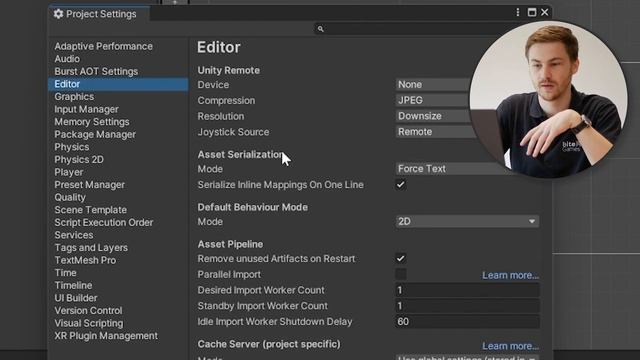The width and height of the screenshot is (640, 360).
Task: Open Script Execution Order settings
Action: 104,222
